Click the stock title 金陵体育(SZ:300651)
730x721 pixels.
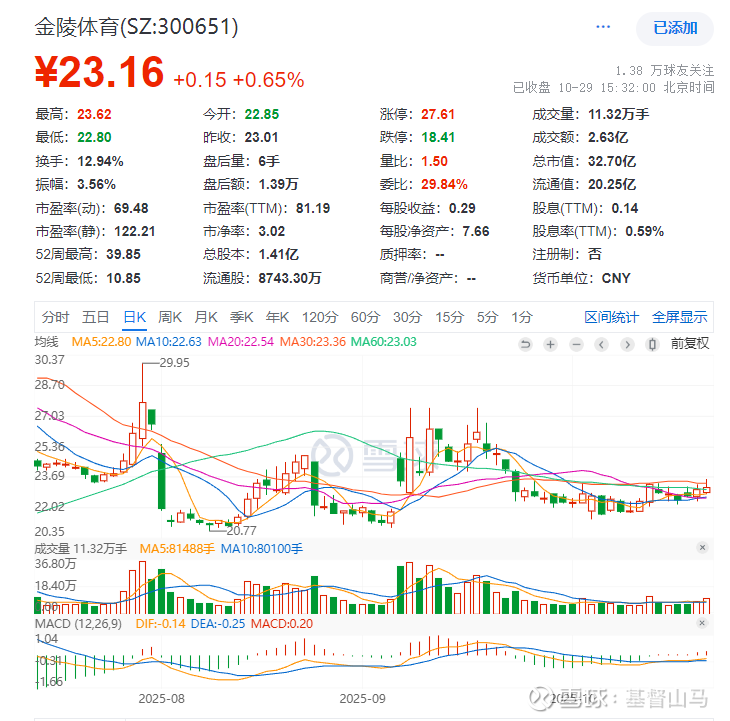[x=136, y=27]
